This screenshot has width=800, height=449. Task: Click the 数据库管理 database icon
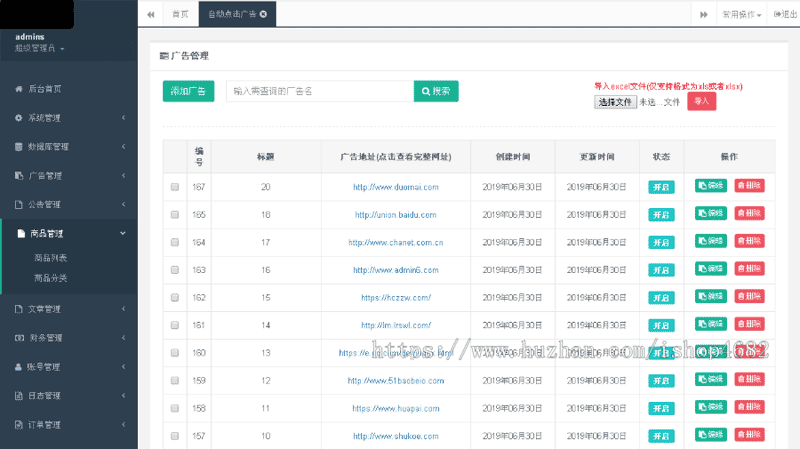[x=19, y=147]
